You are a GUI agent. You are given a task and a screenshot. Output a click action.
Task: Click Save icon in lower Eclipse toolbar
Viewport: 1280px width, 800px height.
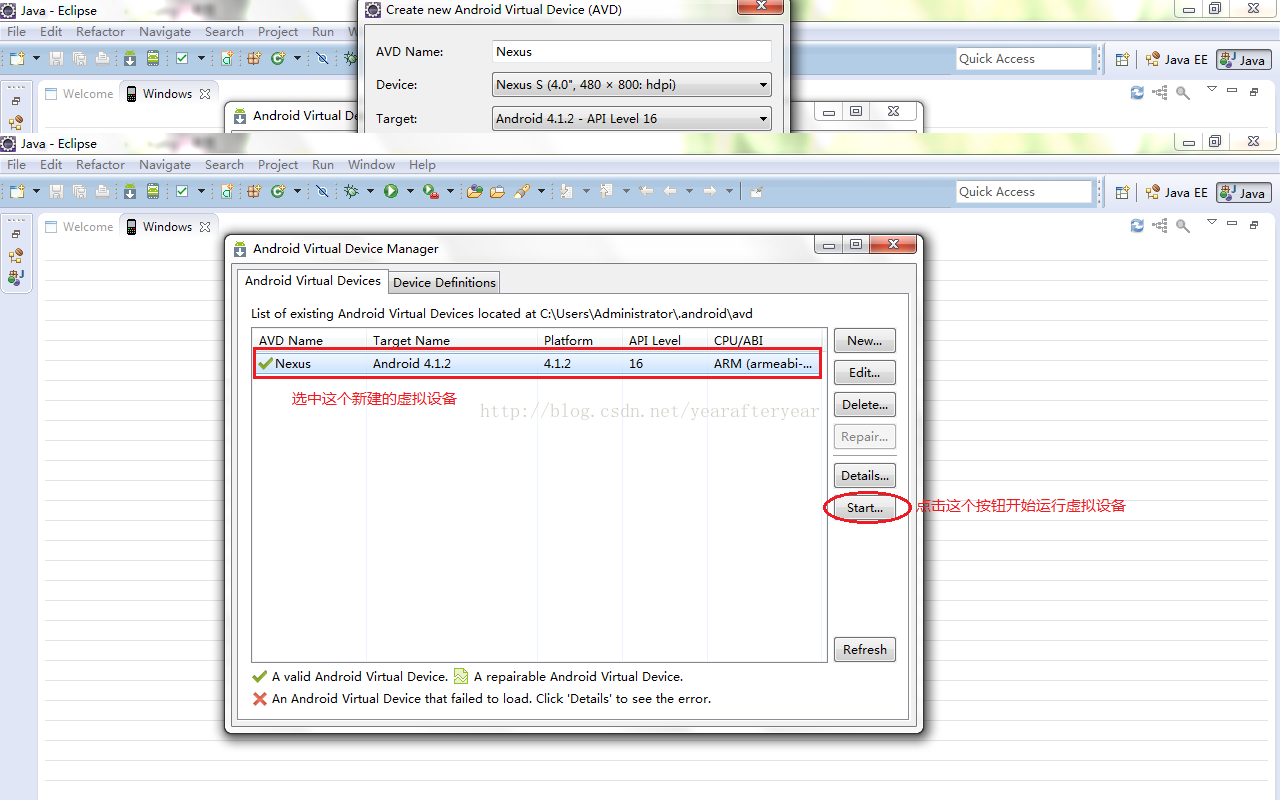pos(56,191)
